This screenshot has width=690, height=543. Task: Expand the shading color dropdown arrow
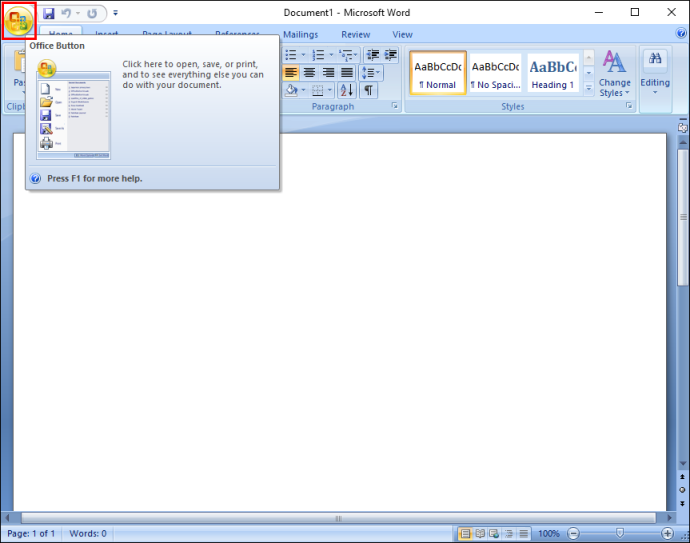(303, 91)
